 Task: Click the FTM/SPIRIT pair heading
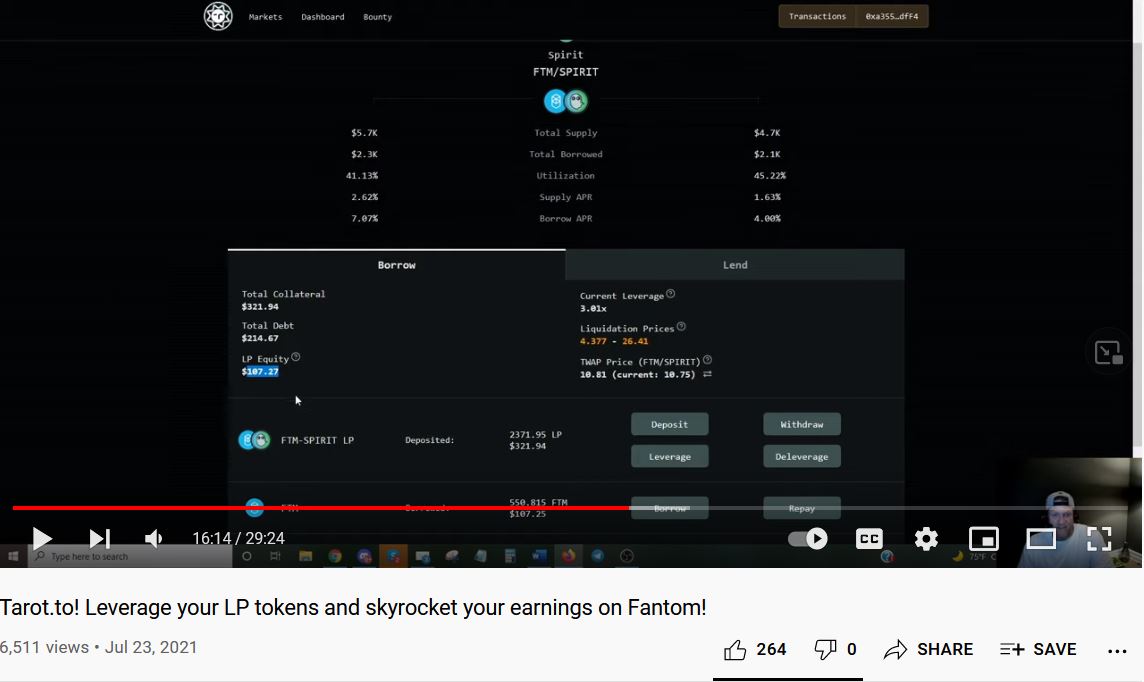click(565, 71)
